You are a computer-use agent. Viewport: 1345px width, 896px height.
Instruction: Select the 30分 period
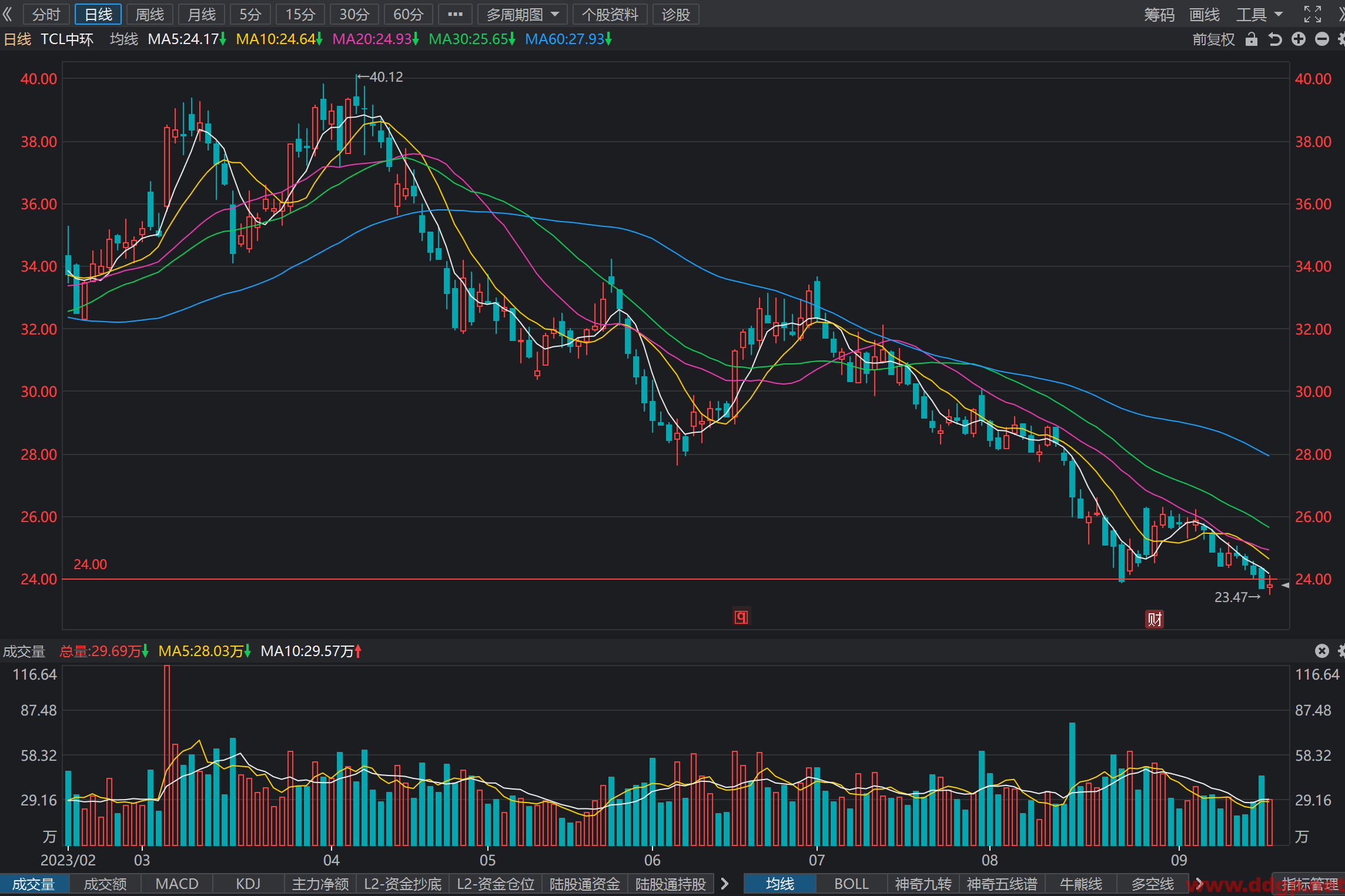pos(354,14)
